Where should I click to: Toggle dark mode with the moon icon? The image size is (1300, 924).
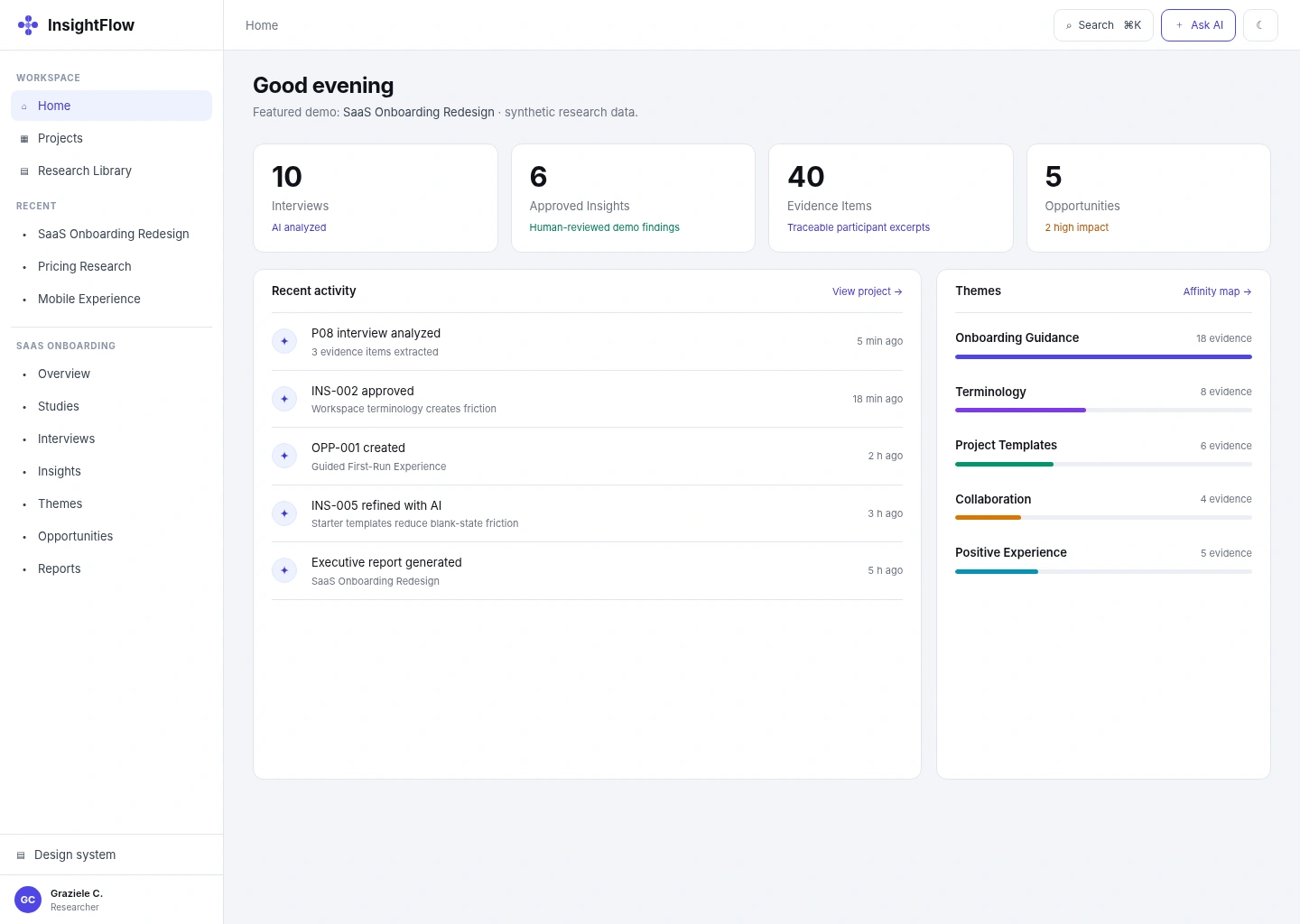(1260, 25)
